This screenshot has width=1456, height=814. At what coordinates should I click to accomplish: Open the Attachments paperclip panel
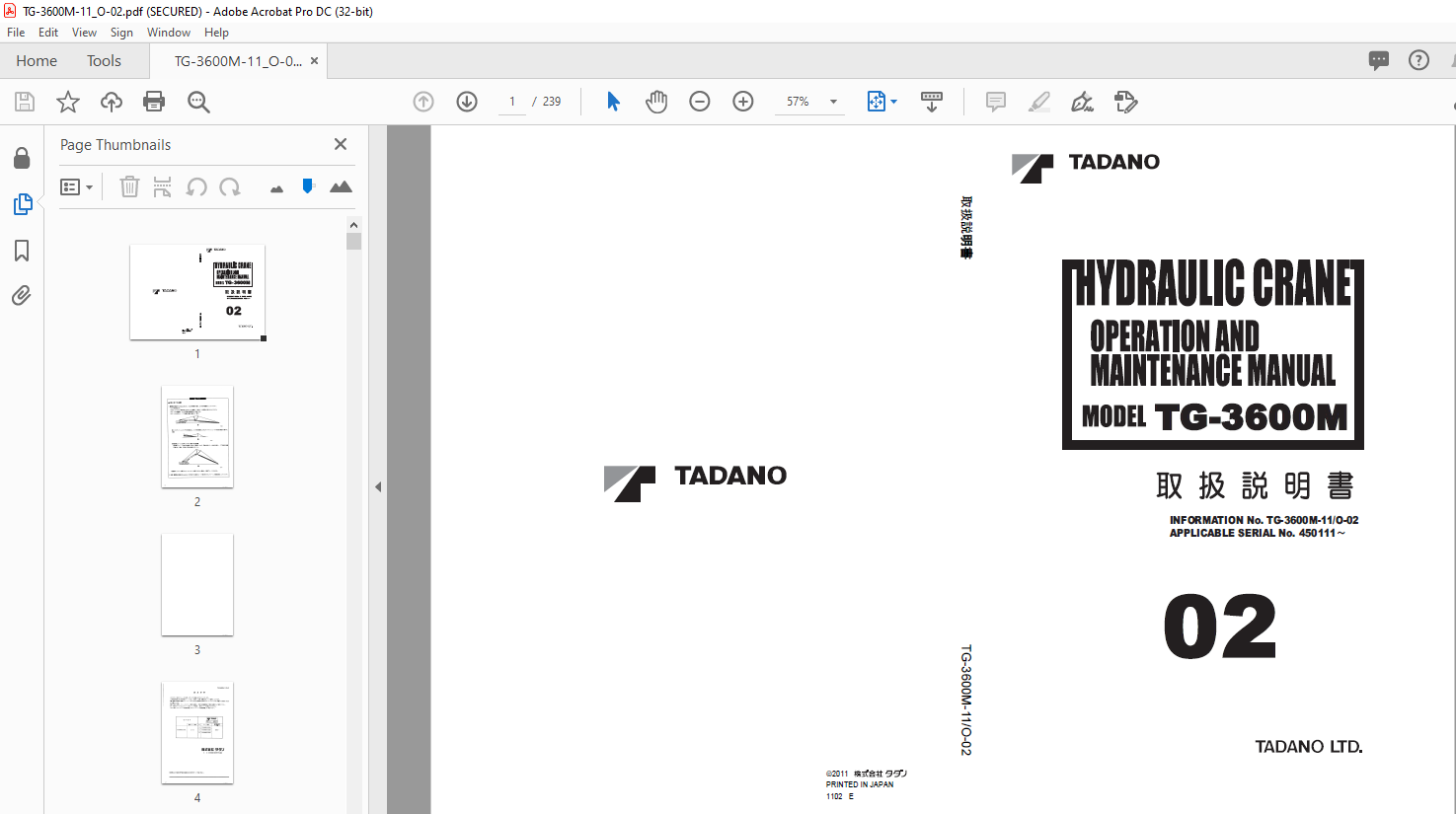[22, 296]
